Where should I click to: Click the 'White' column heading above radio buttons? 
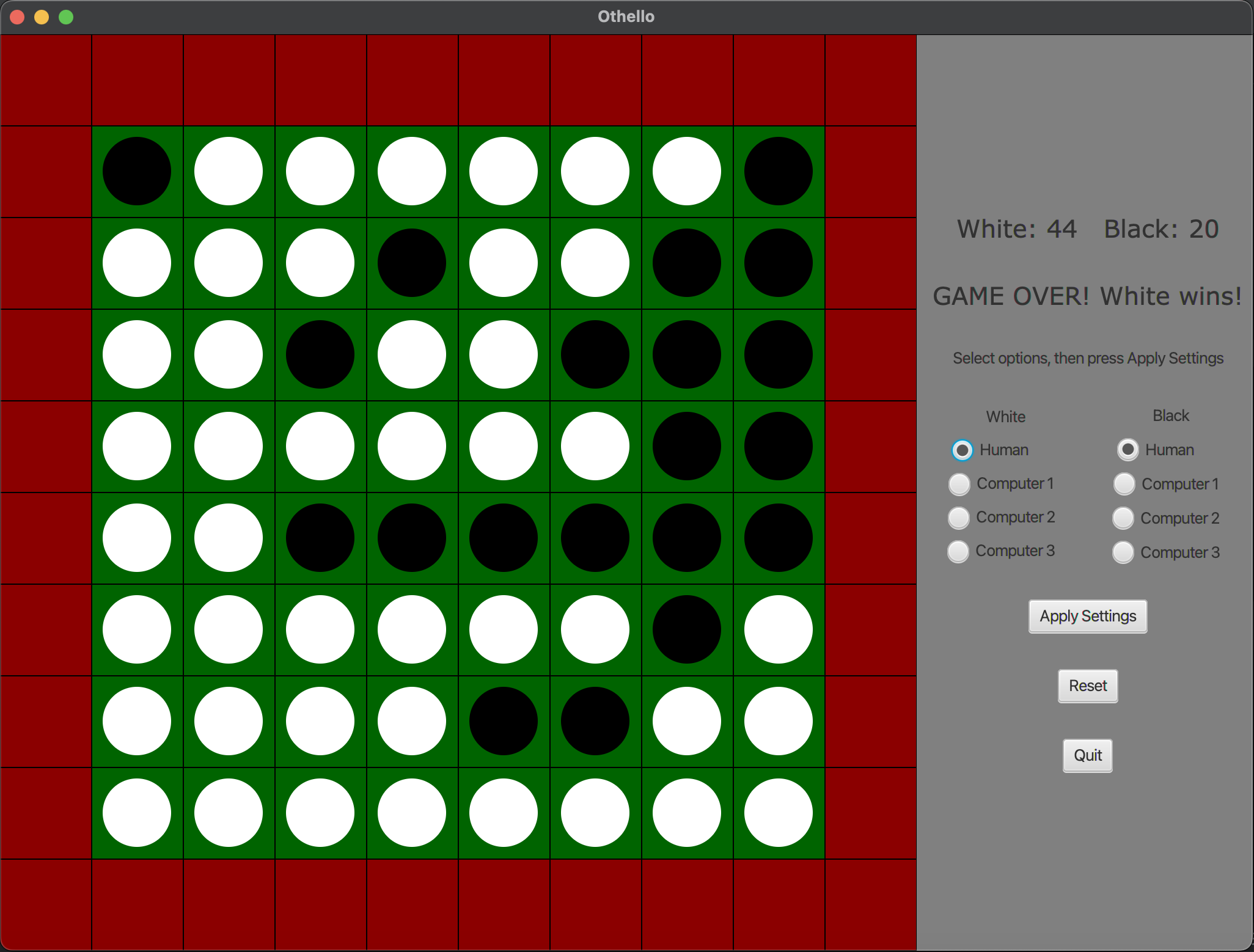1006,417
